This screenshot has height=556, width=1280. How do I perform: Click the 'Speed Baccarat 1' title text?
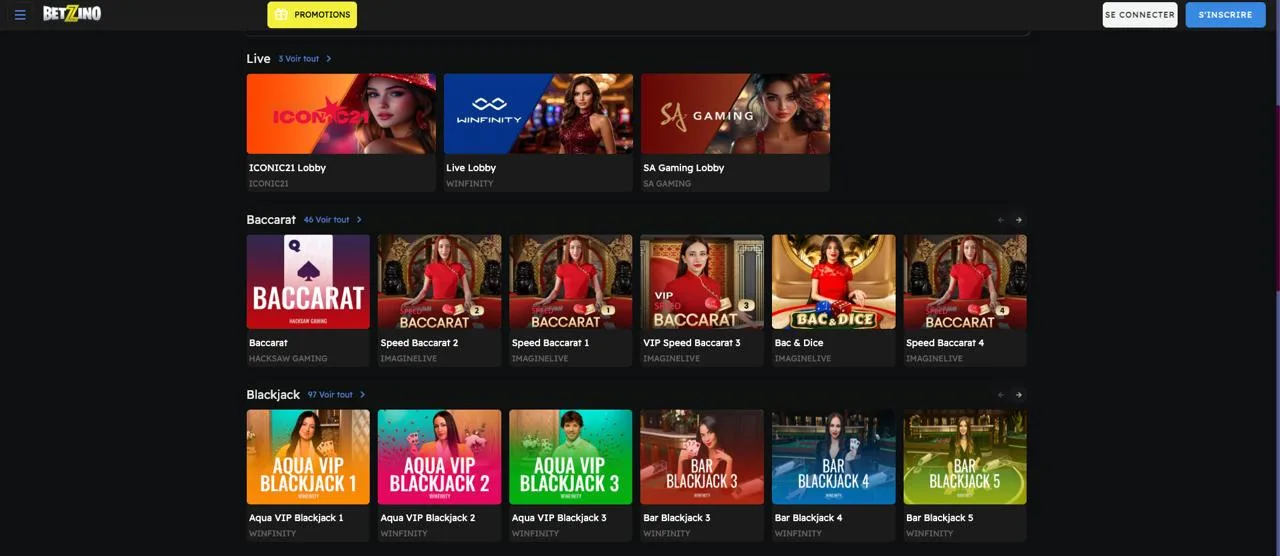(x=550, y=343)
